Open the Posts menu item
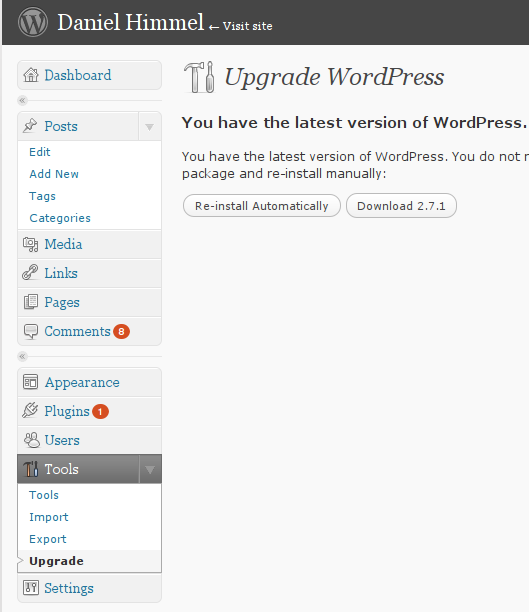Screen dimensions: 529x612 tap(61, 126)
